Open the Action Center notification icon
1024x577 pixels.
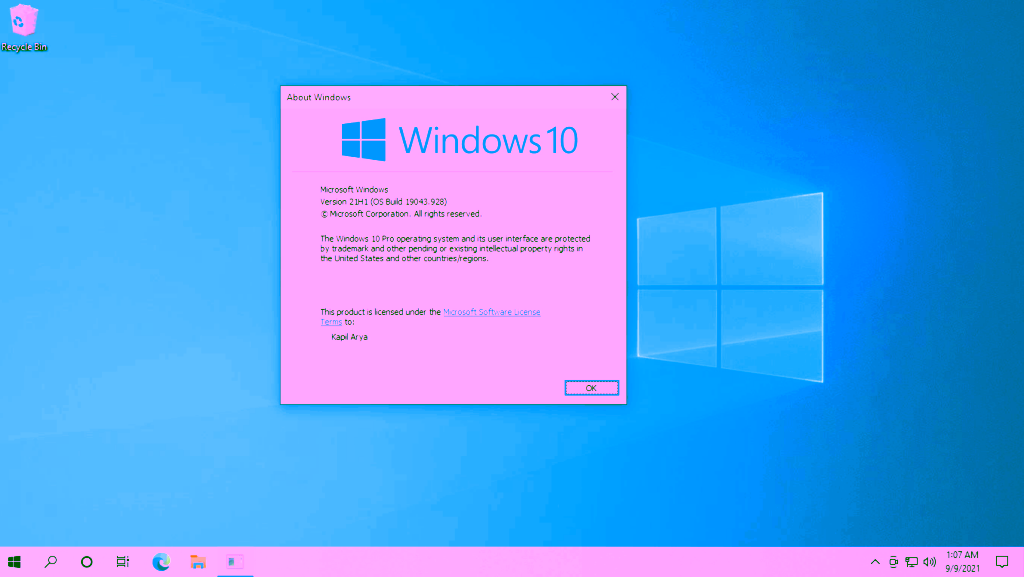[1002, 562]
